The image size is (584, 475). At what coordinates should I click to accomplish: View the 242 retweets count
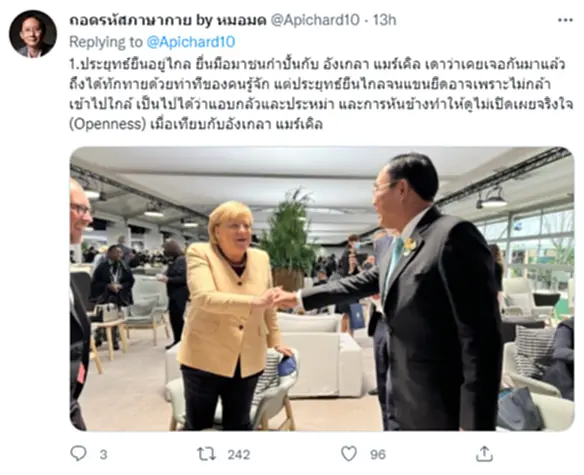point(239,455)
